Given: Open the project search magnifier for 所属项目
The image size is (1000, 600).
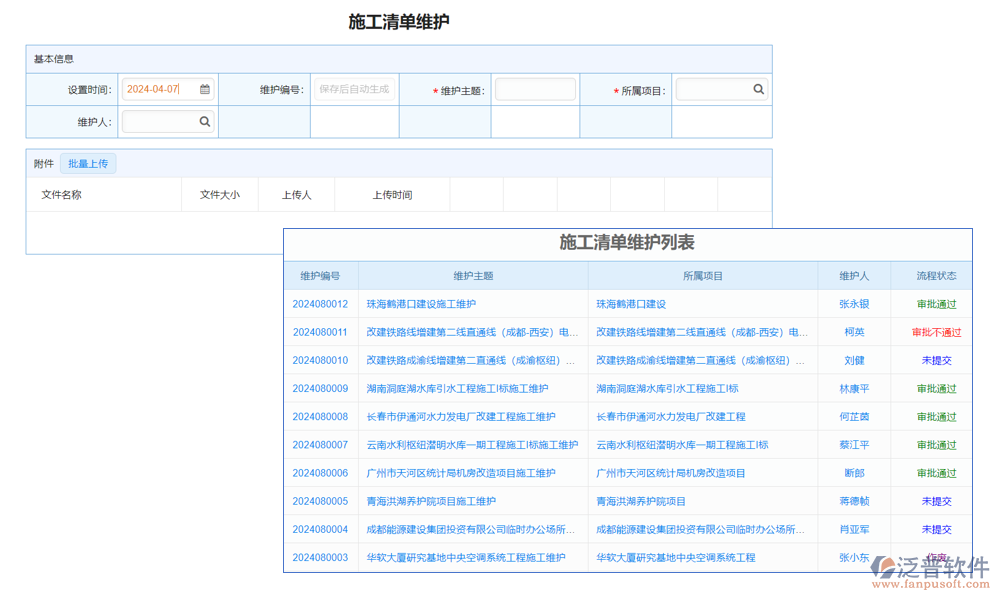Looking at the screenshot, I should click(758, 89).
